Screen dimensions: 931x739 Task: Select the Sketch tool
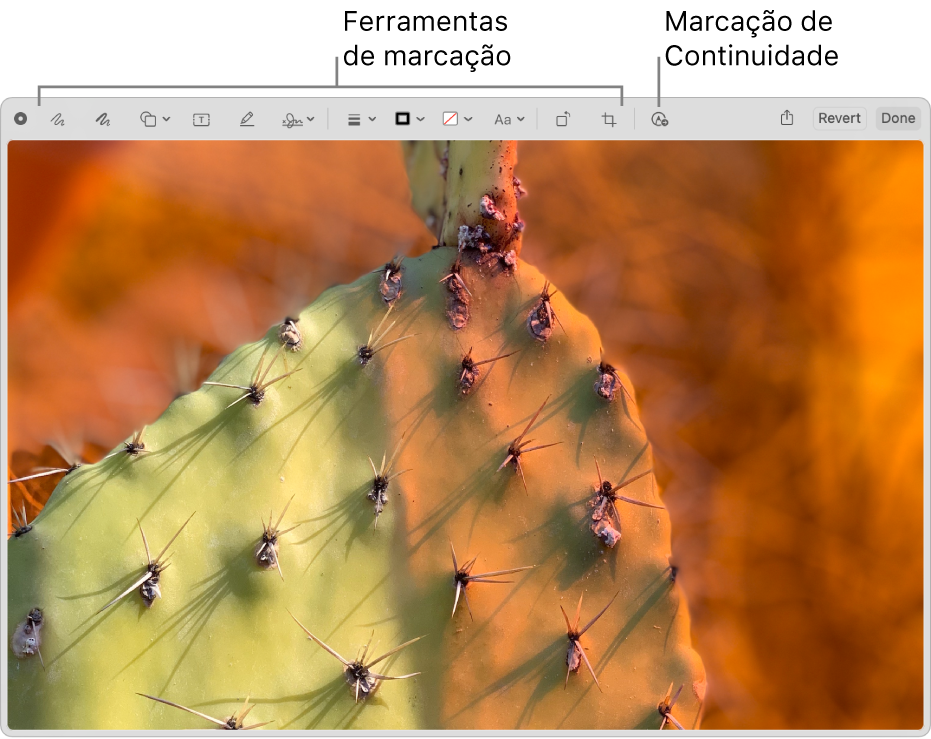click(58, 119)
